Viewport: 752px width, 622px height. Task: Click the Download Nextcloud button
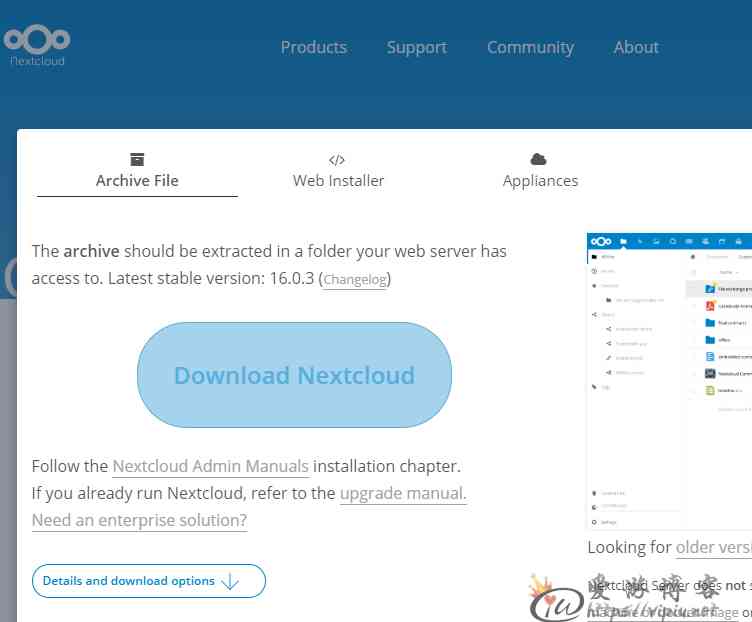(294, 375)
